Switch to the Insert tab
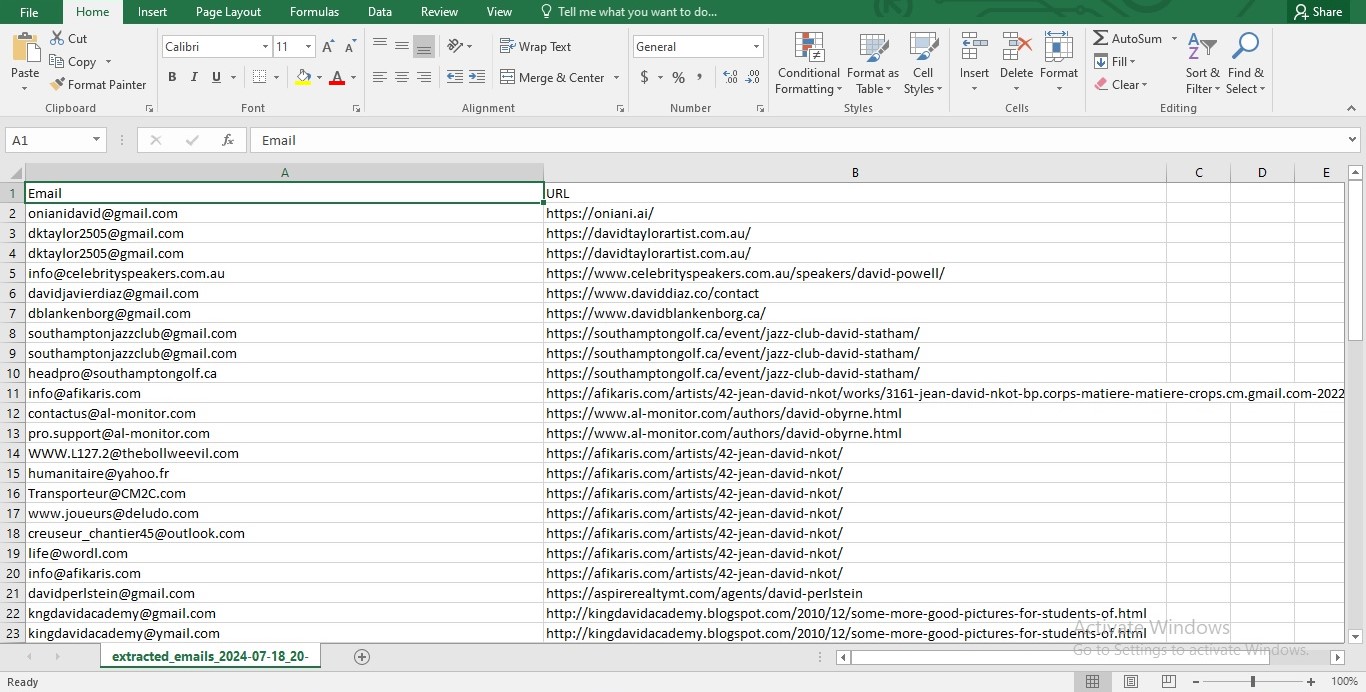Screen dimensions: 1366x692 tap(152, 12)
